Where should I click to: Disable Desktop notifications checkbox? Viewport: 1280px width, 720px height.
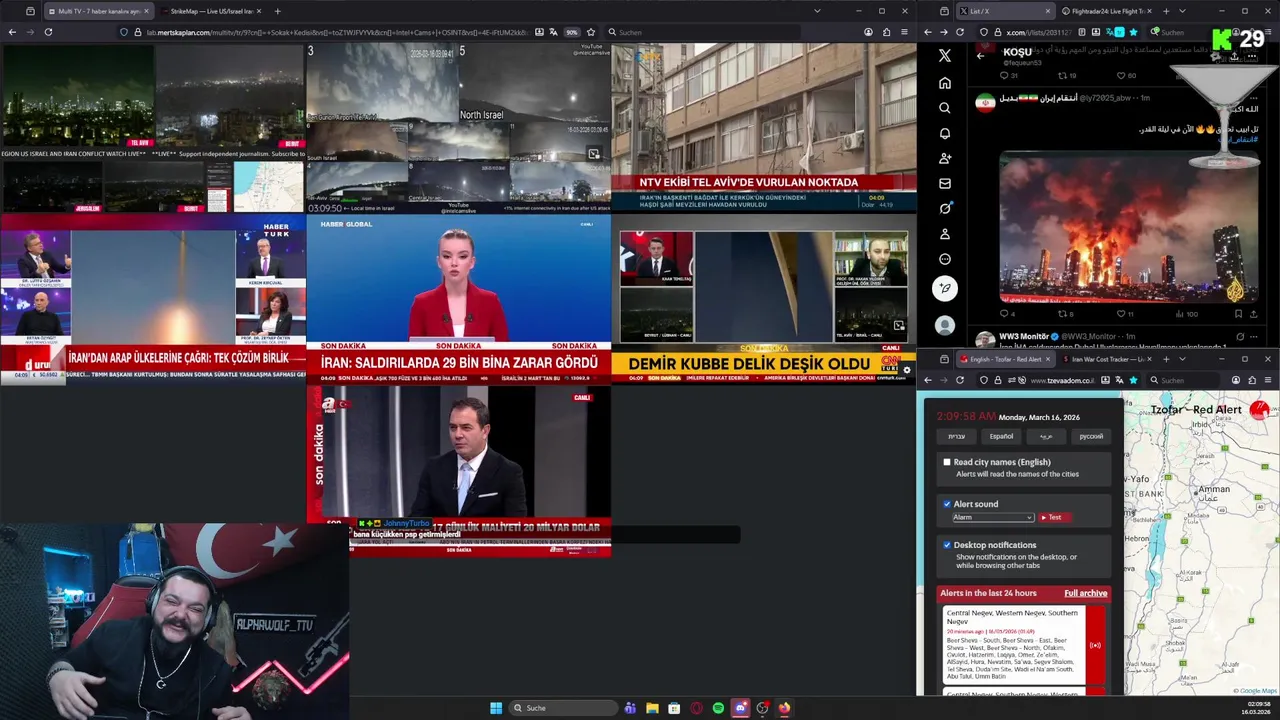[x=947, y=545]
